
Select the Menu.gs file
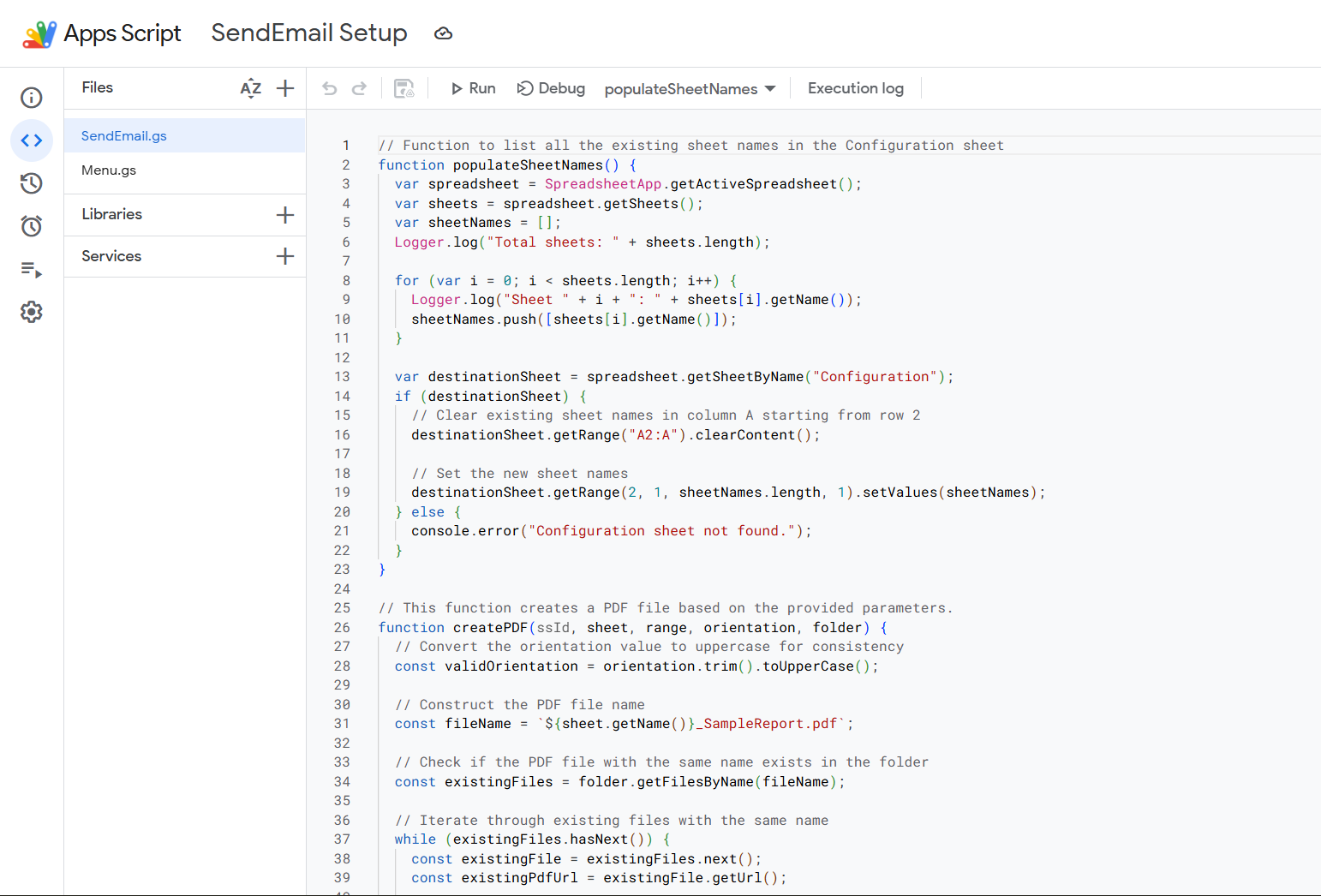[x=185, y=170]
